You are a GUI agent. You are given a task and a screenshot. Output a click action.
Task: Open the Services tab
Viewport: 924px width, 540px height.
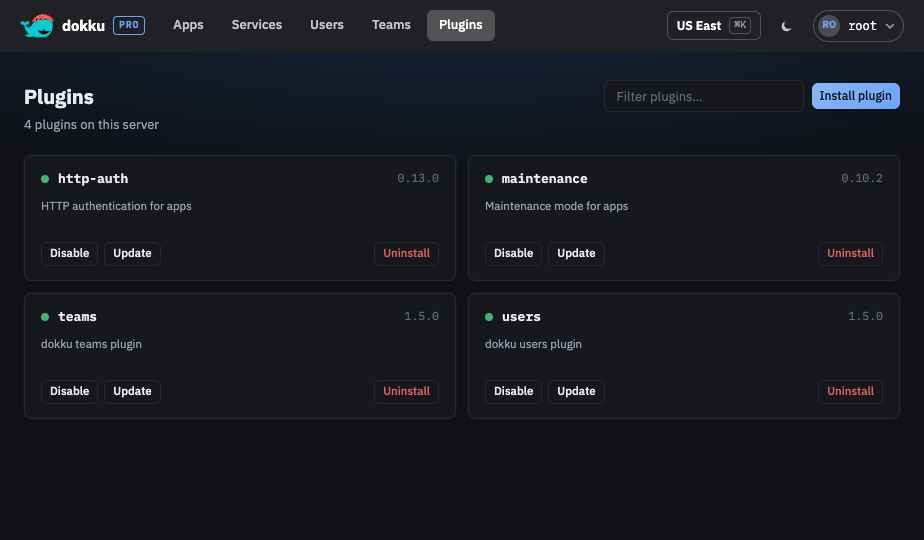click(256, 25)
